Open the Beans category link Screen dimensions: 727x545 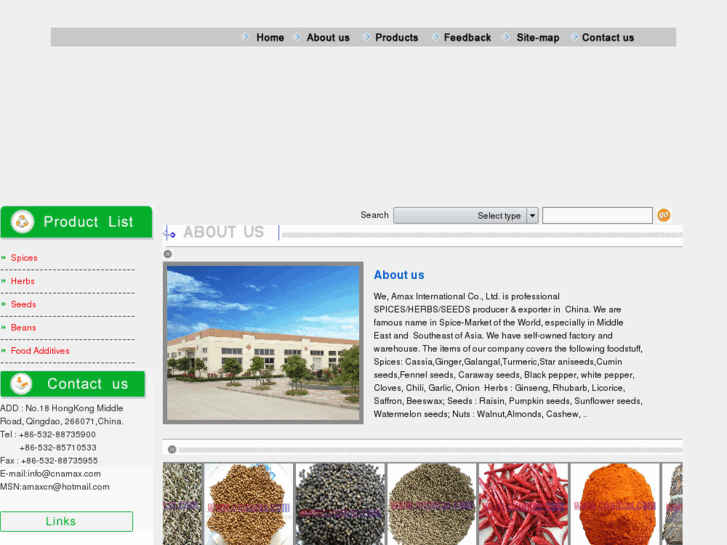[x=24, y=327]
